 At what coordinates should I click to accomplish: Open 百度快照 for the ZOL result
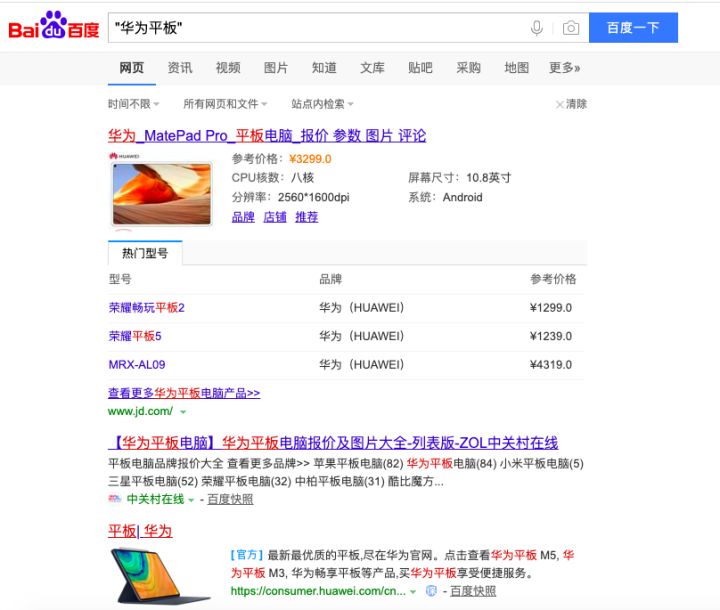(x=230, y=499)
